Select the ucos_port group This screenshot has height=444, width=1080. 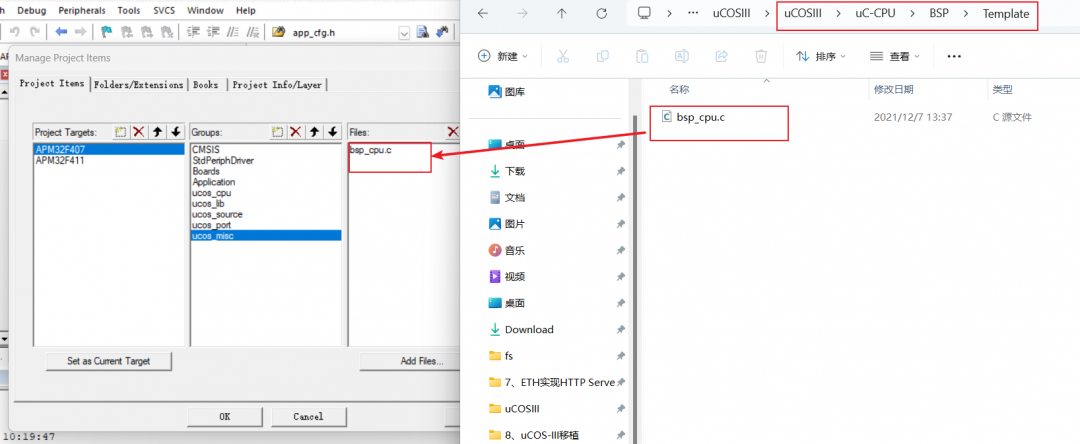tap(211, 225)
